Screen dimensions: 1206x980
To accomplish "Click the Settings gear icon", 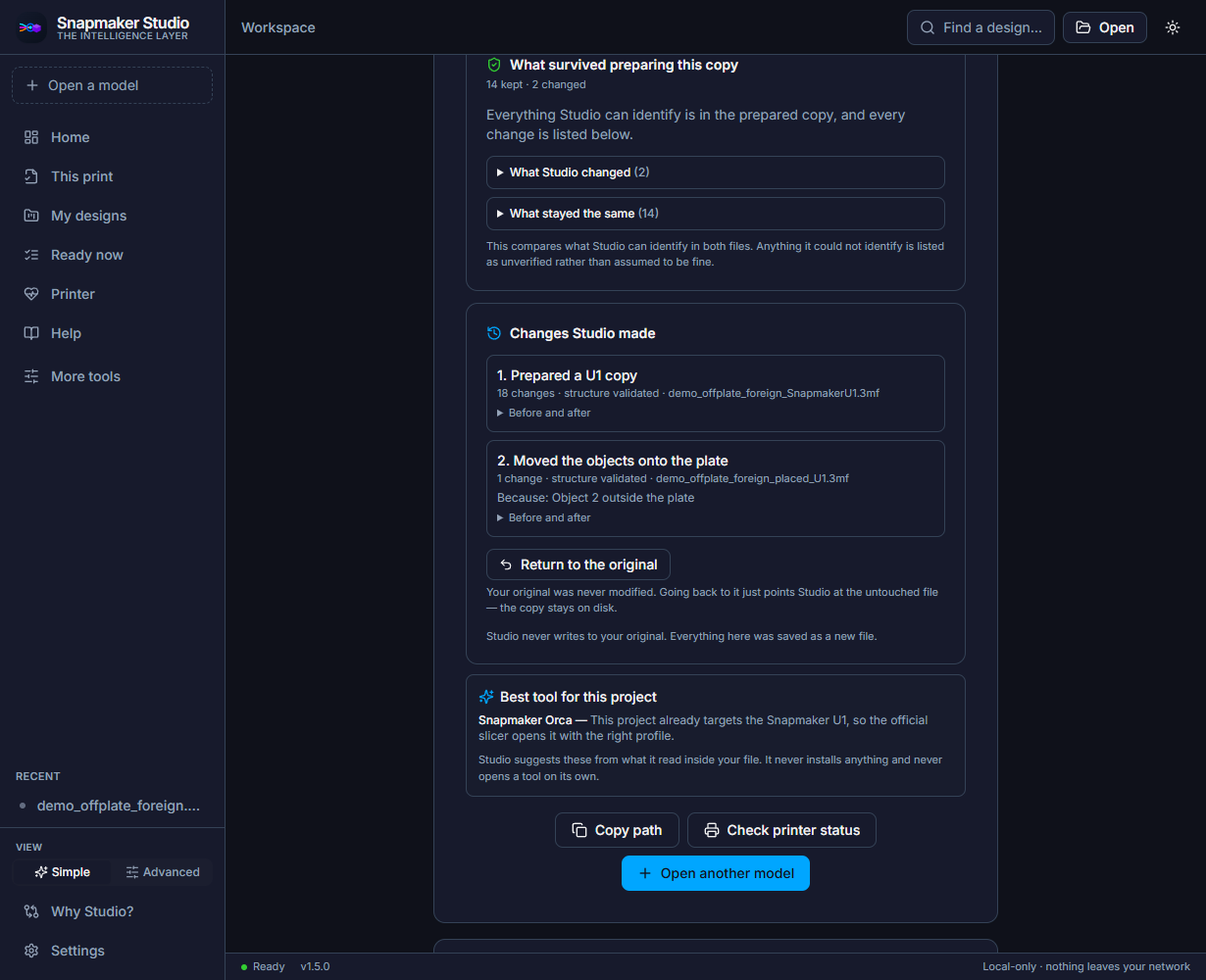I will tap(31, 951).
